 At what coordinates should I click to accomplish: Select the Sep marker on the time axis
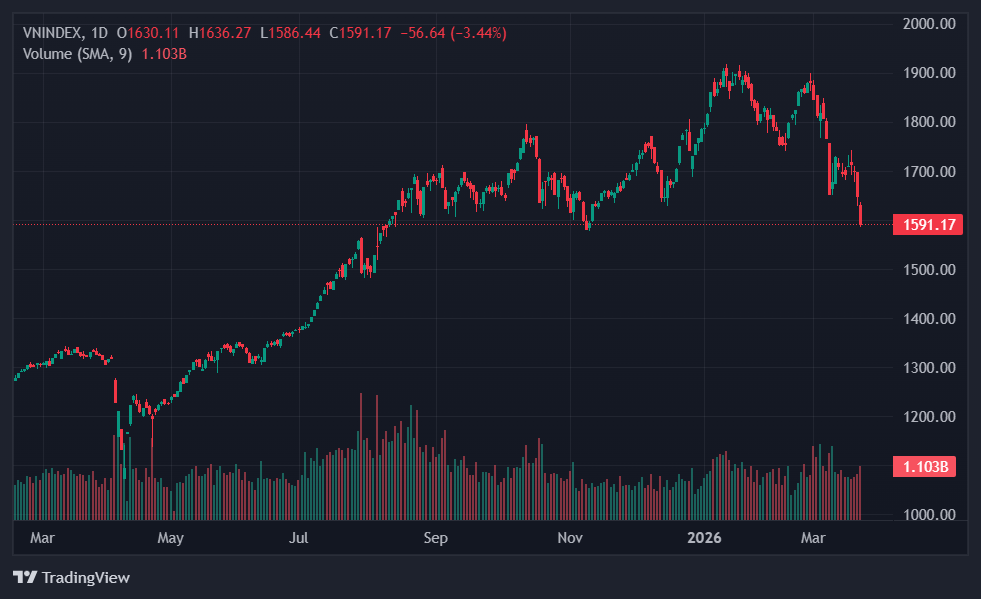tap(435, 538)
